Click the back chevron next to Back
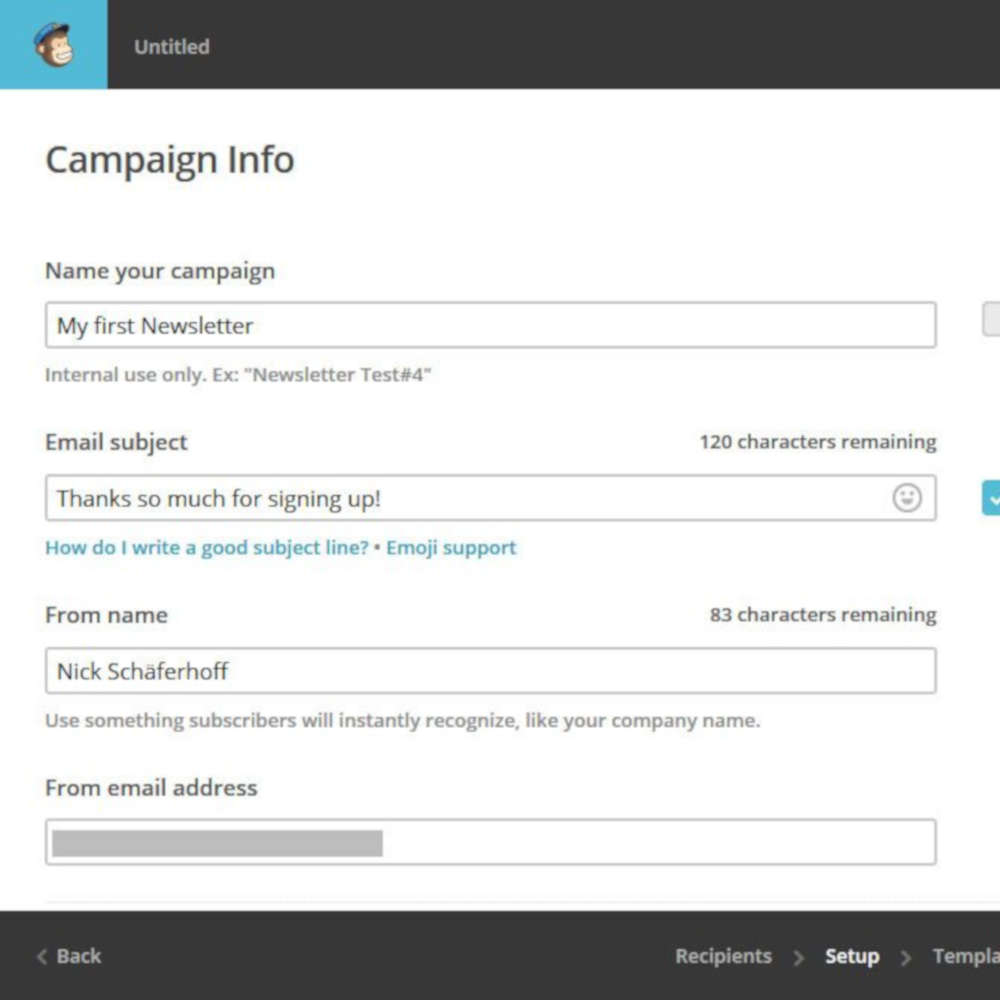 (41, 956)
